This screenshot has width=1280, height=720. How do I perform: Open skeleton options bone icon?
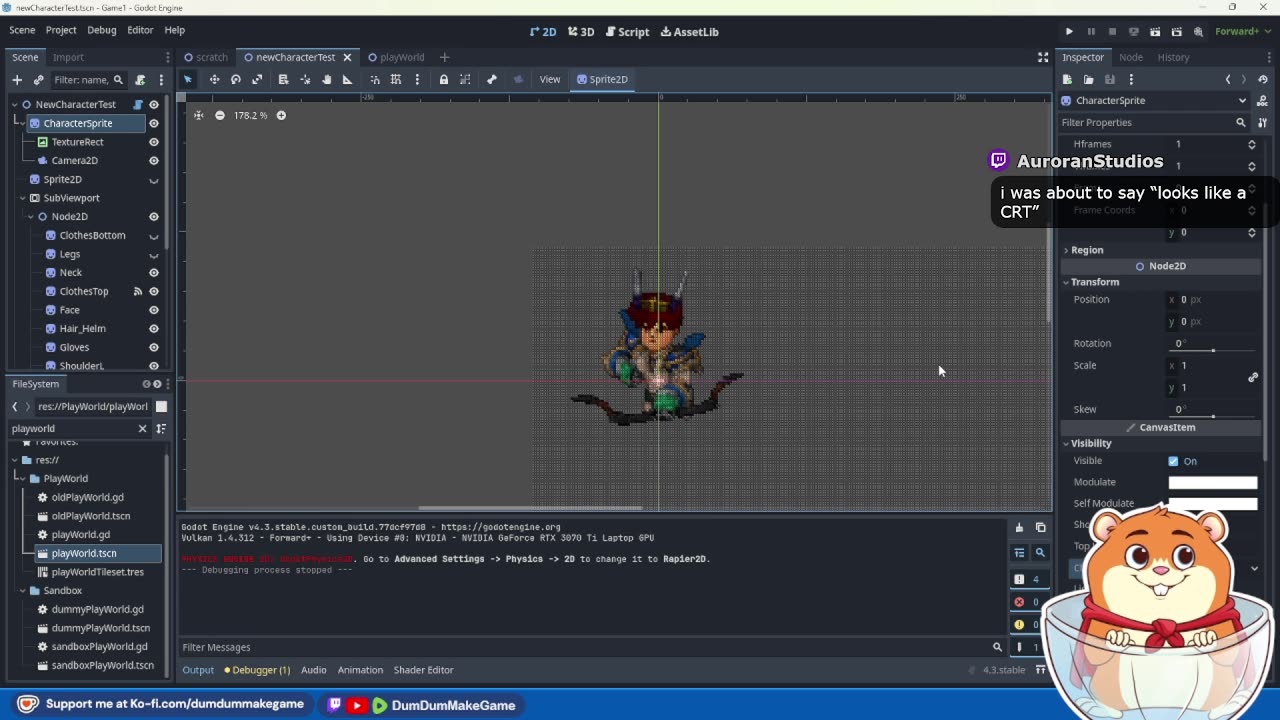(x=491, y=79)
